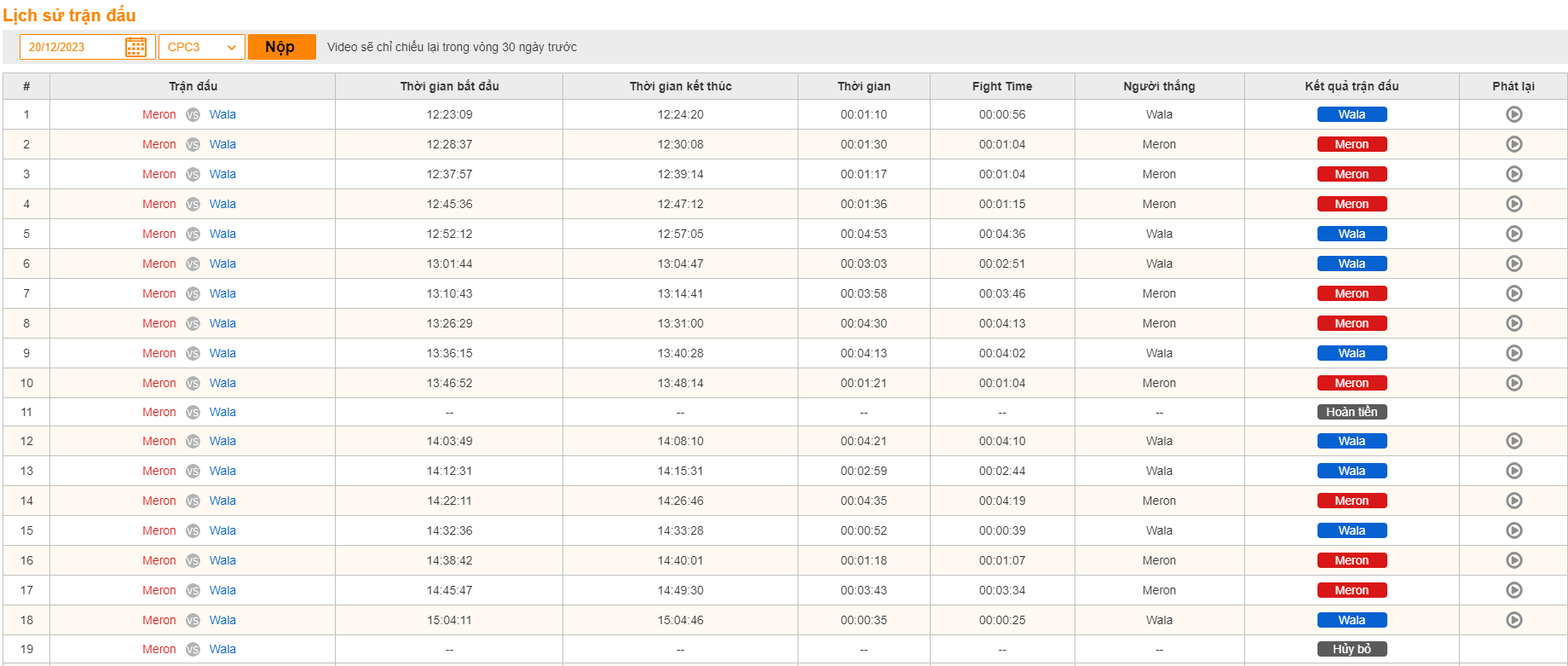The height and width of the screenshot is (666, 1568).
Task: Expand the CPC3 arena dropdown
Action: [202, 47]
